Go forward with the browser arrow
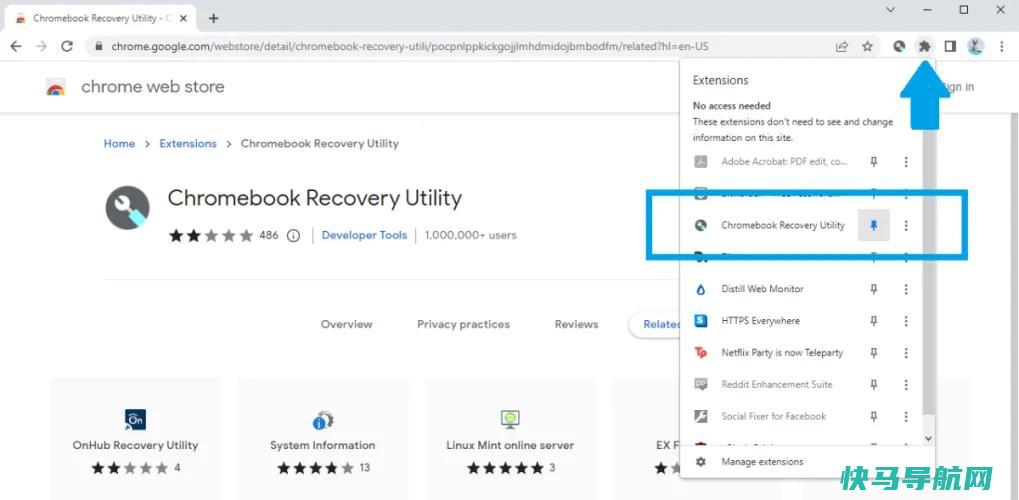1019x500 pixels. (x=42, y=46)
